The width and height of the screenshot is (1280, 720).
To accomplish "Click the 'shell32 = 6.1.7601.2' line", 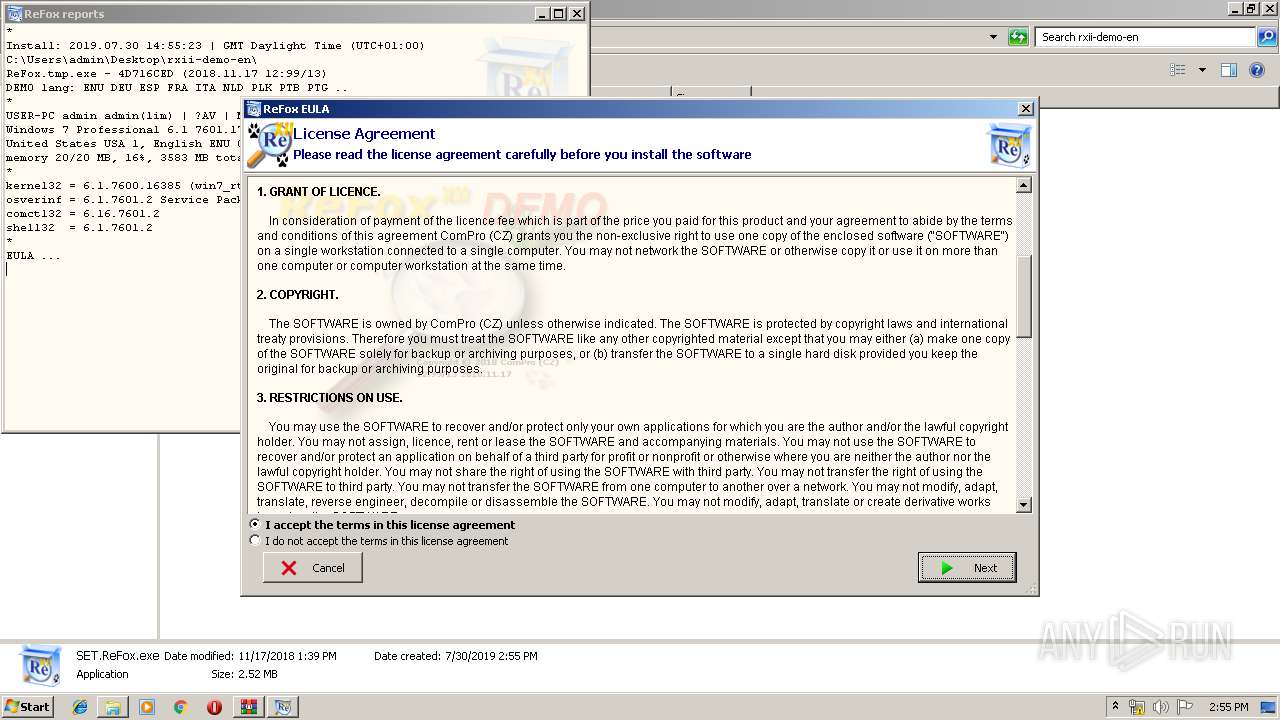I will (x=79, y=228).
